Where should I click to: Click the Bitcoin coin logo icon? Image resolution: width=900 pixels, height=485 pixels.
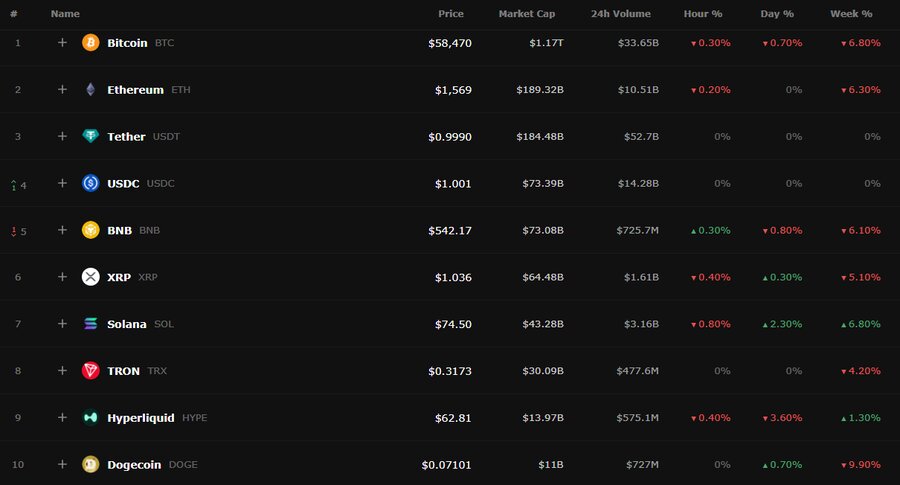click(x=90, y=42)
